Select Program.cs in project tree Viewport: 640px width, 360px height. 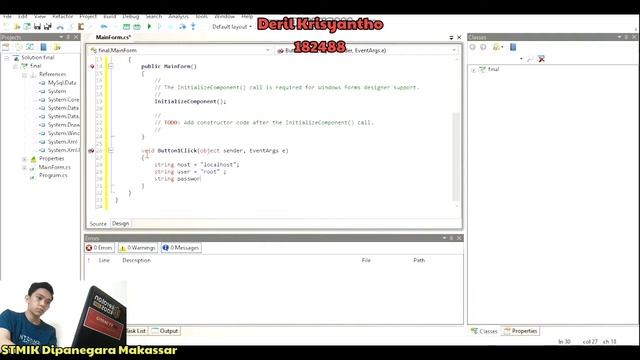point(53,175)
